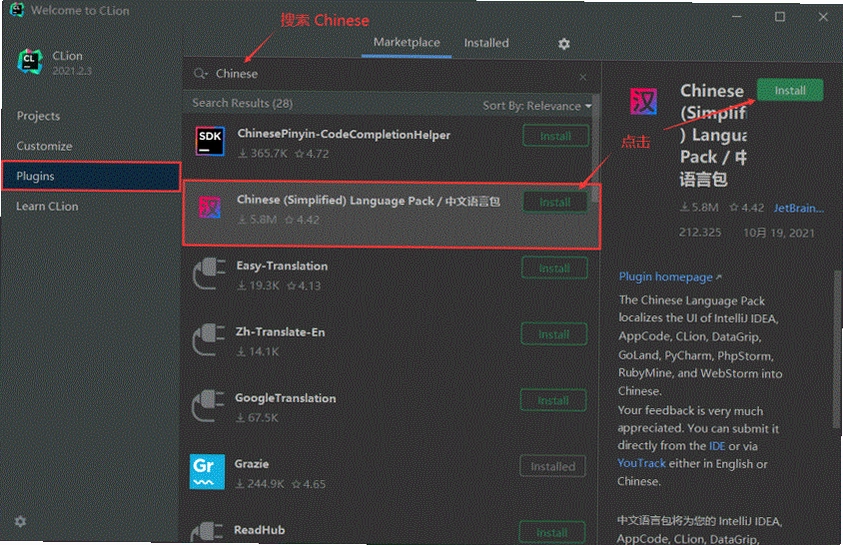Click the Zh-Translate-En plugin plug icon
The width and height of the screenshot is (843, 545).
point(208,340)
